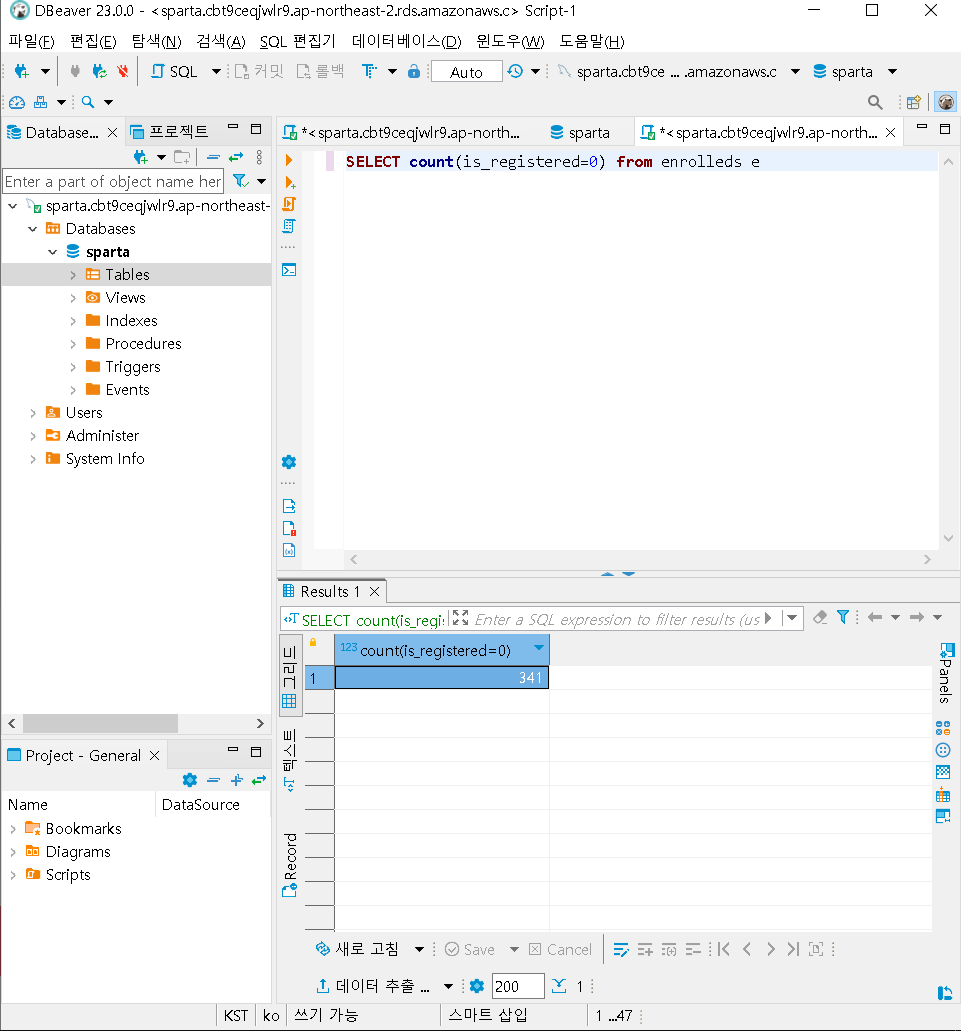Toggle Record view mode
The width and height of the screenshot is (961, 1031).
click(290, 865)
